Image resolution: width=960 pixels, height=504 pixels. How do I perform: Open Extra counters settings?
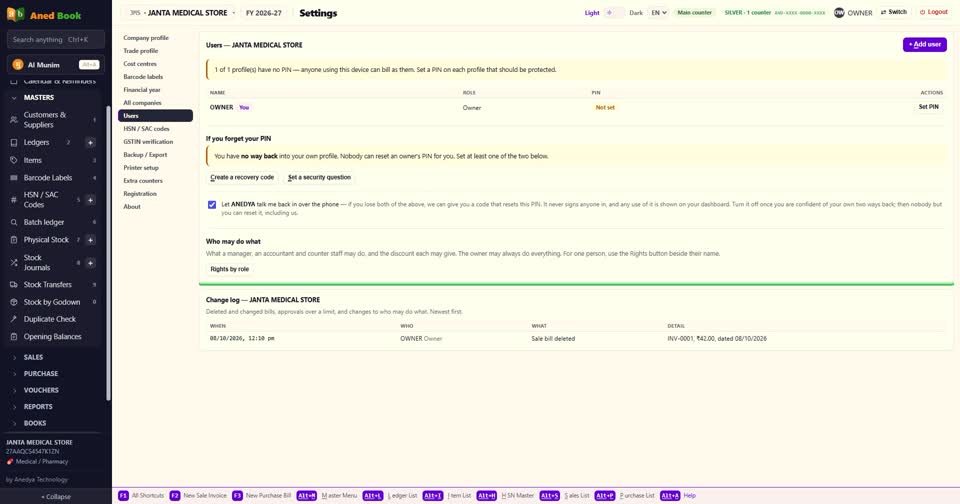[x=155, y=181]
